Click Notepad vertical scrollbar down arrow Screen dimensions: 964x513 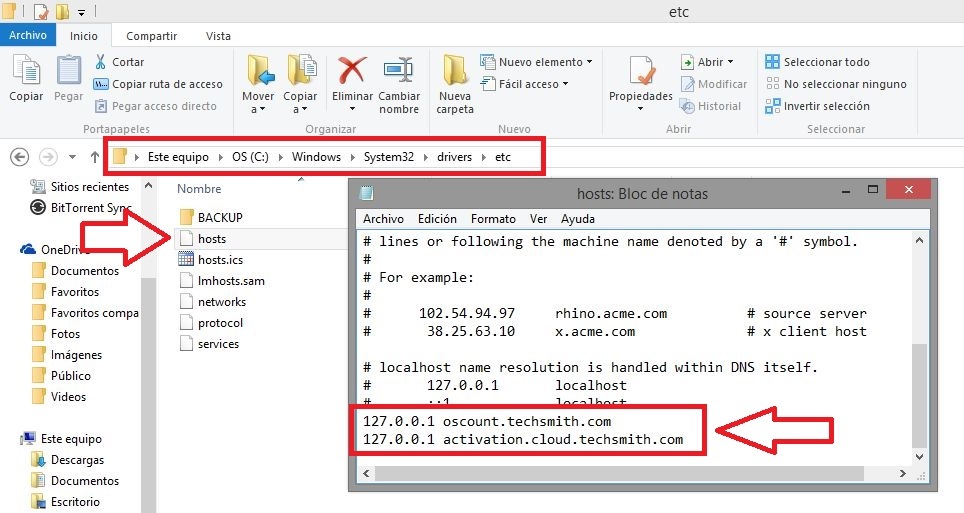click(x=919, y=457)
